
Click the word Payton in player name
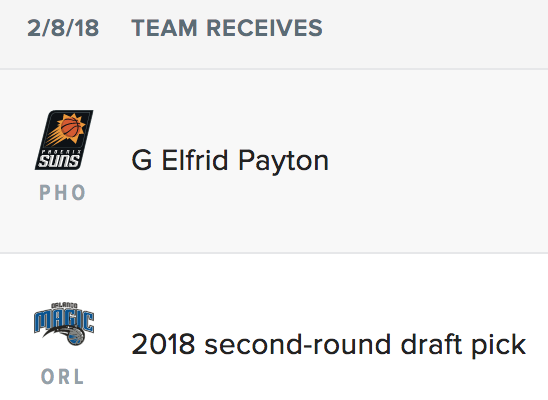(x=283, y=161)
